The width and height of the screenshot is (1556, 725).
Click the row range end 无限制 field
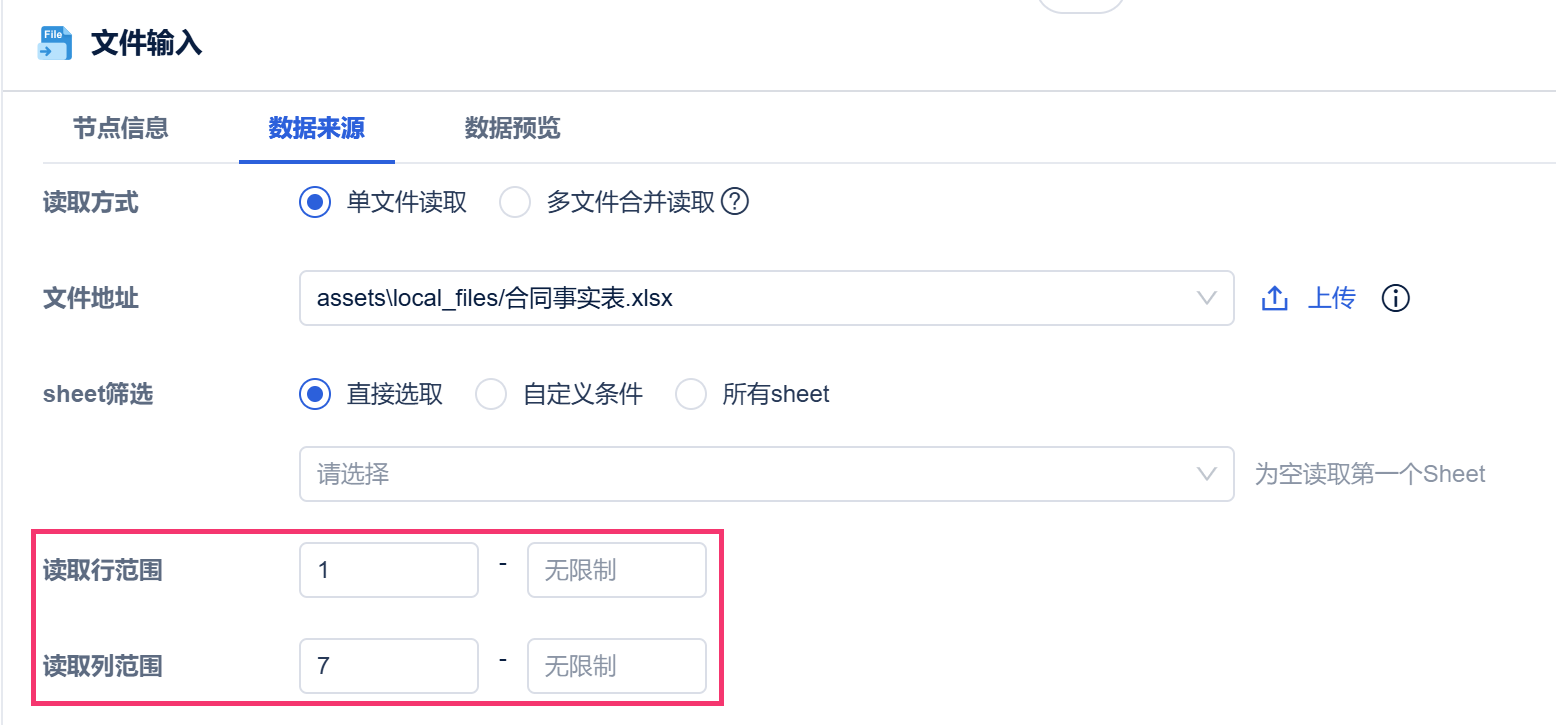(x=616, y=570)
